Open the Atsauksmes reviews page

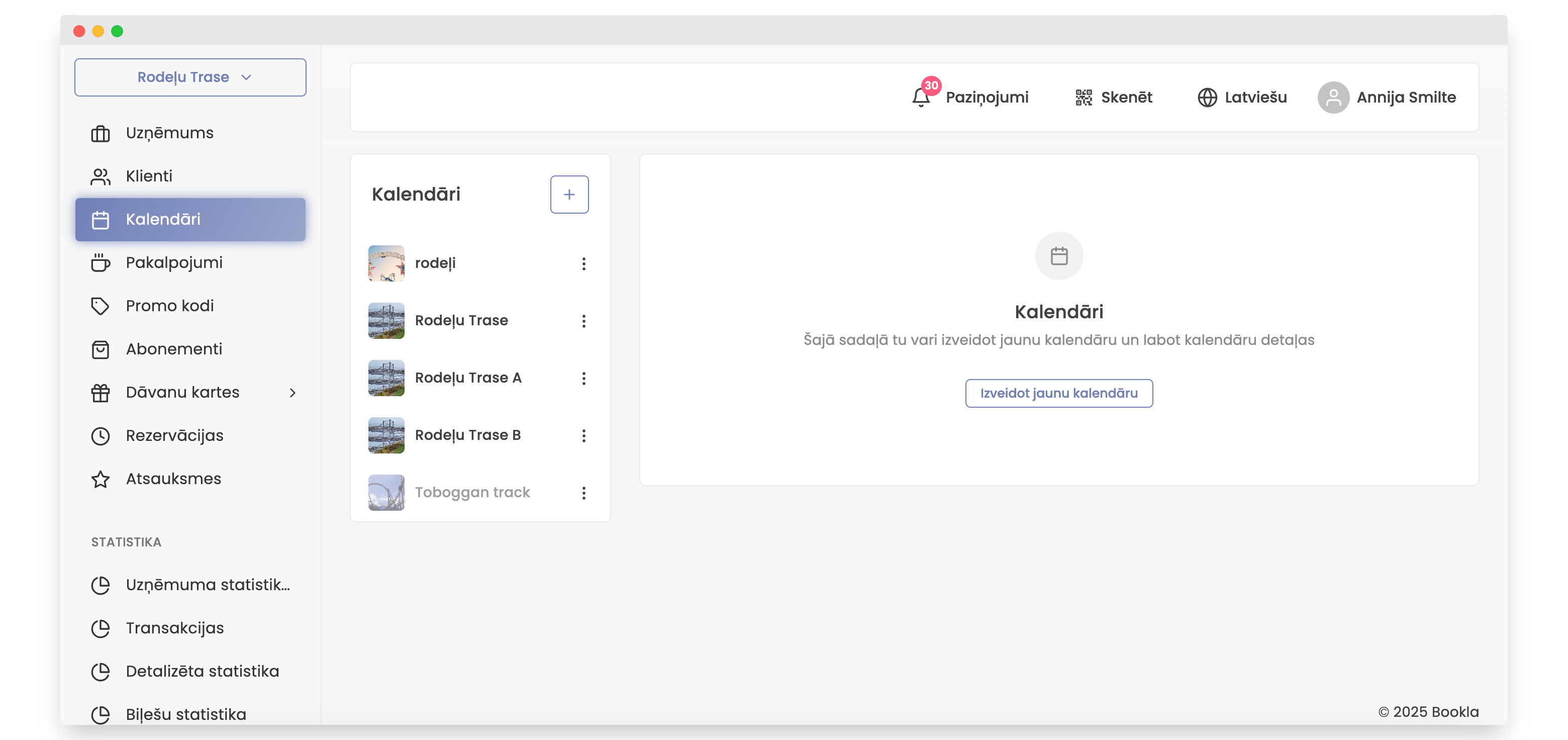(x=173, y=479)
